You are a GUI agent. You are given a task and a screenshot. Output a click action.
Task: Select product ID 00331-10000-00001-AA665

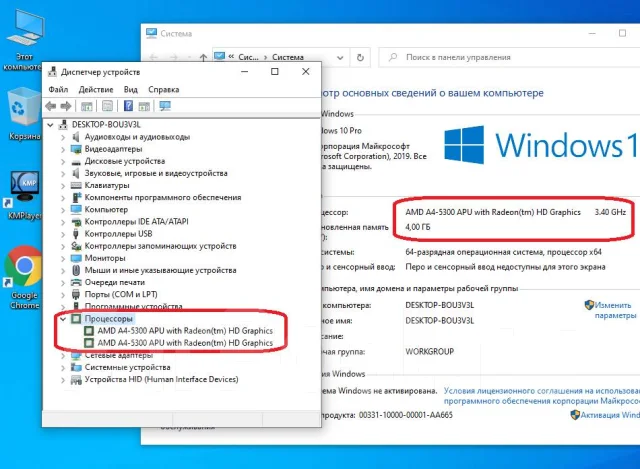click(x=406, y=415)
